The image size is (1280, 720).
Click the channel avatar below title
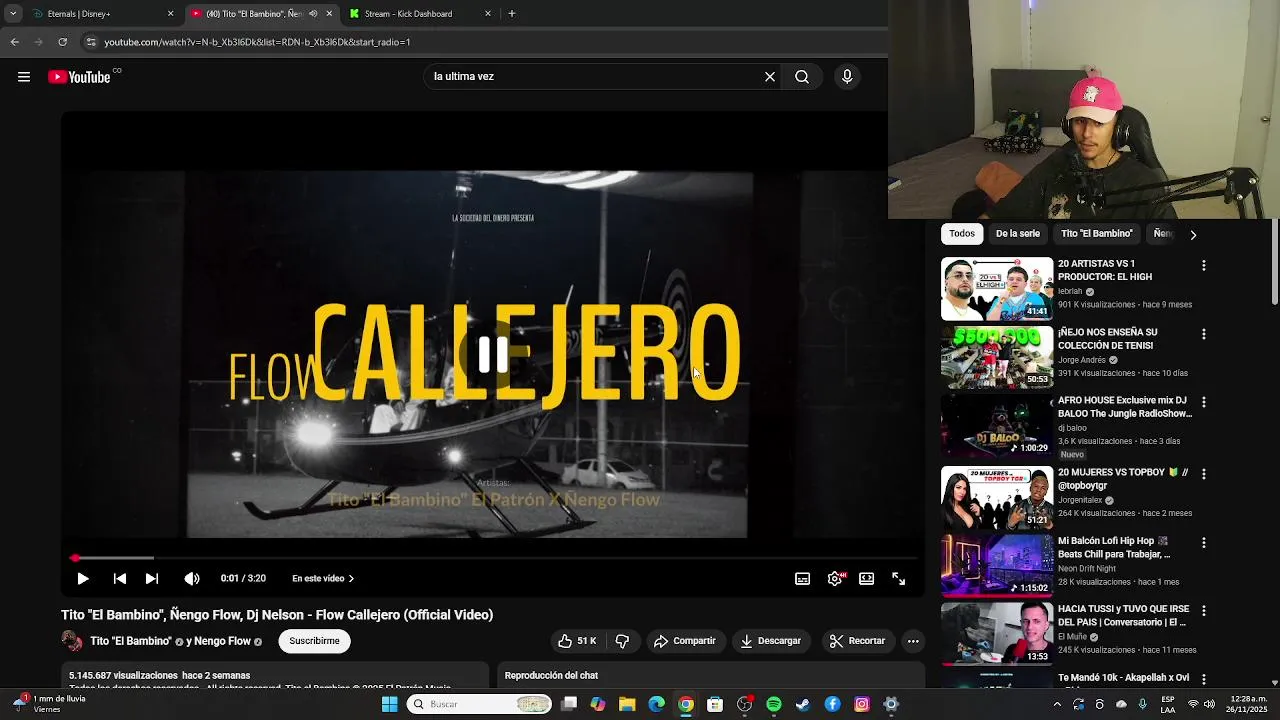click(72, 641)
